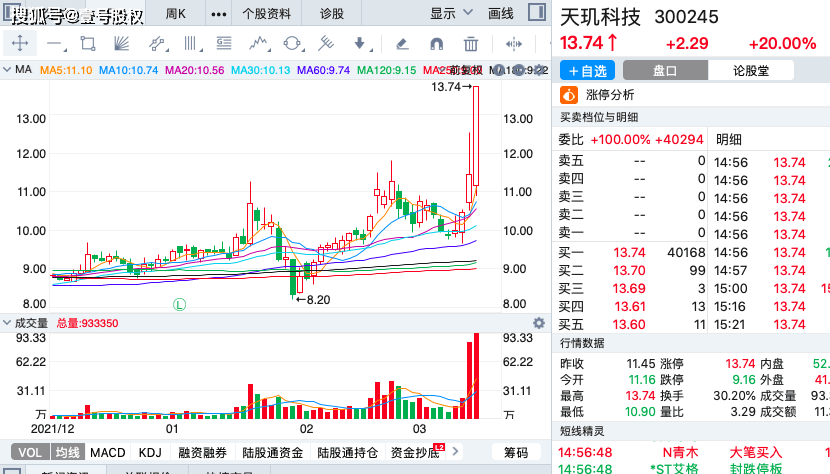This screenshot has width=830, height=474.
Task: Open volume chart settings gear
Action: [539, 323]
